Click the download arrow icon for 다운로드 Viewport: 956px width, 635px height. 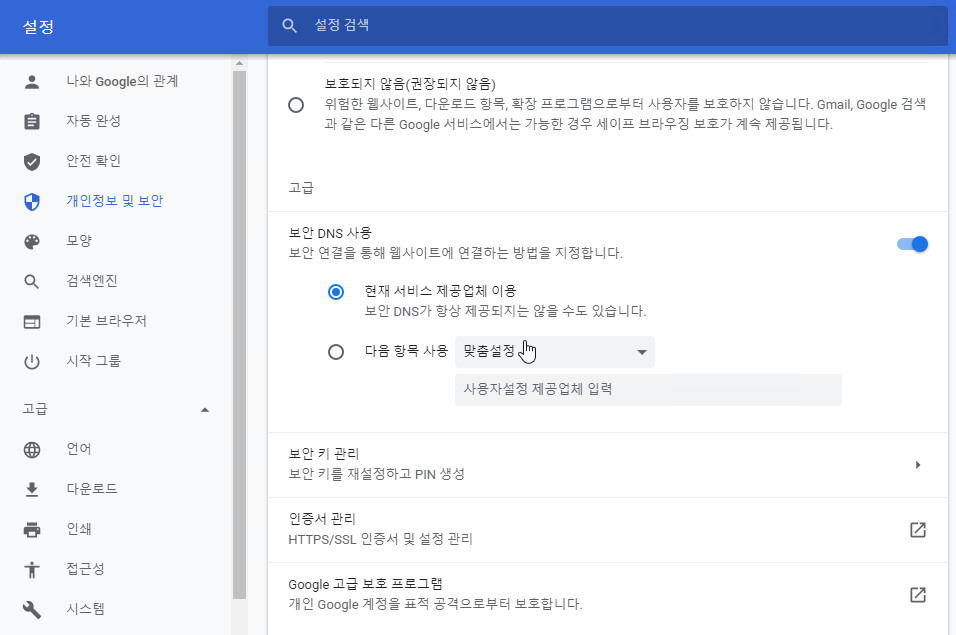32,489
